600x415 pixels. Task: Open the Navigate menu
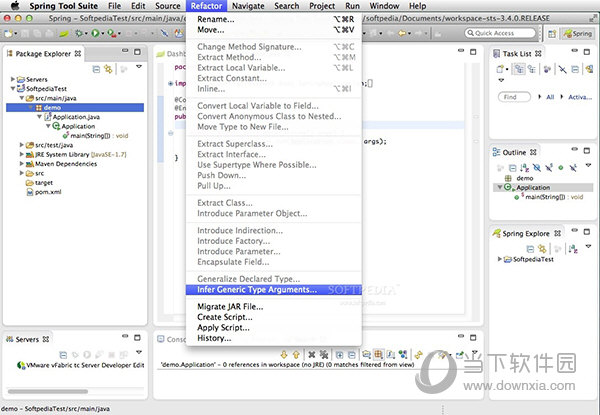tap(248, 6)
